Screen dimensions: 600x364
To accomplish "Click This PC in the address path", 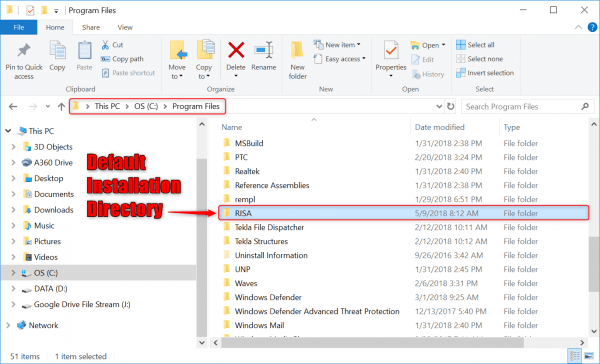I will pyautogui.click(x=107, y=106).
